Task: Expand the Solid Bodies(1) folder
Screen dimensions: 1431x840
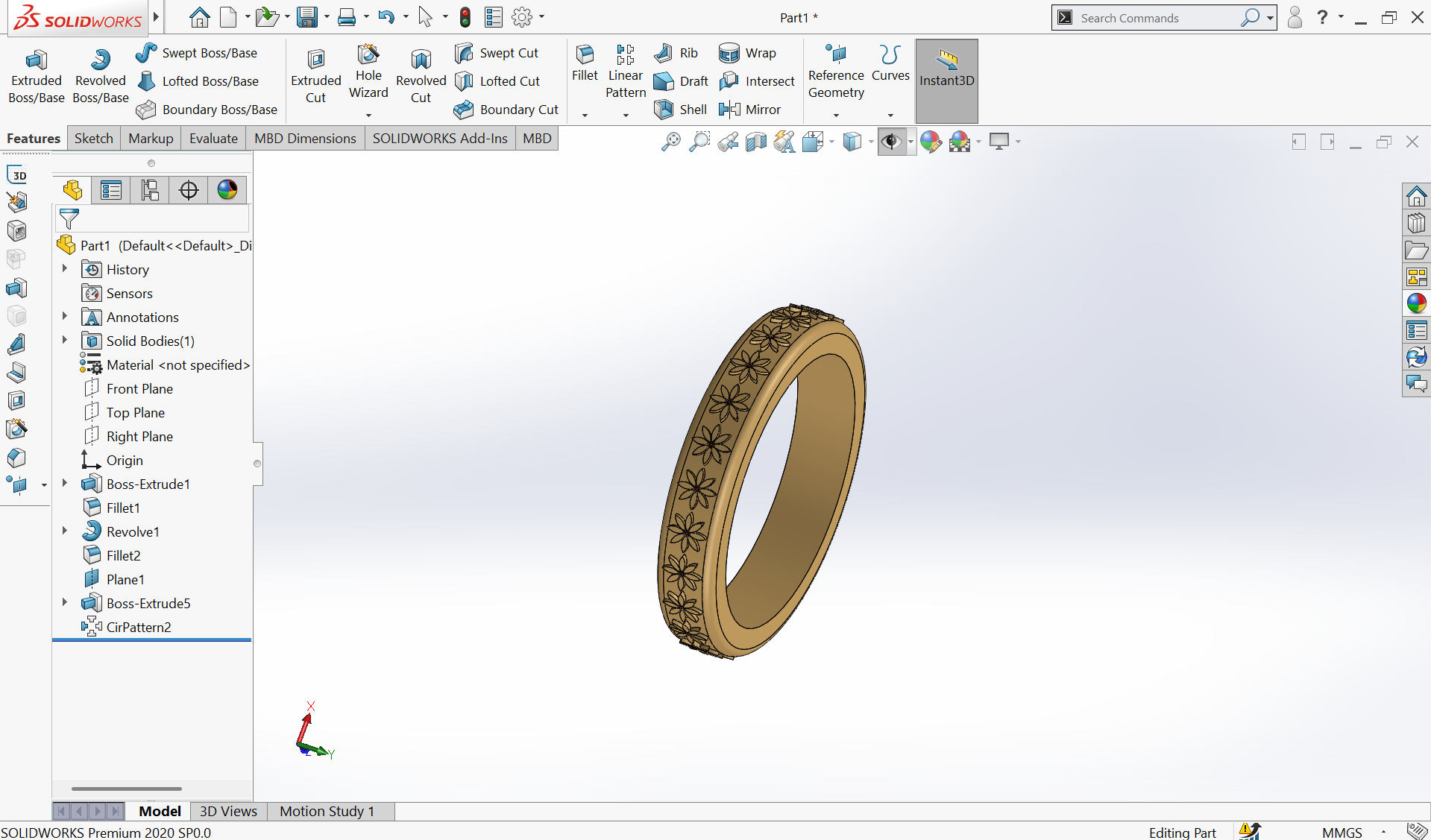Action: point(65,341)
